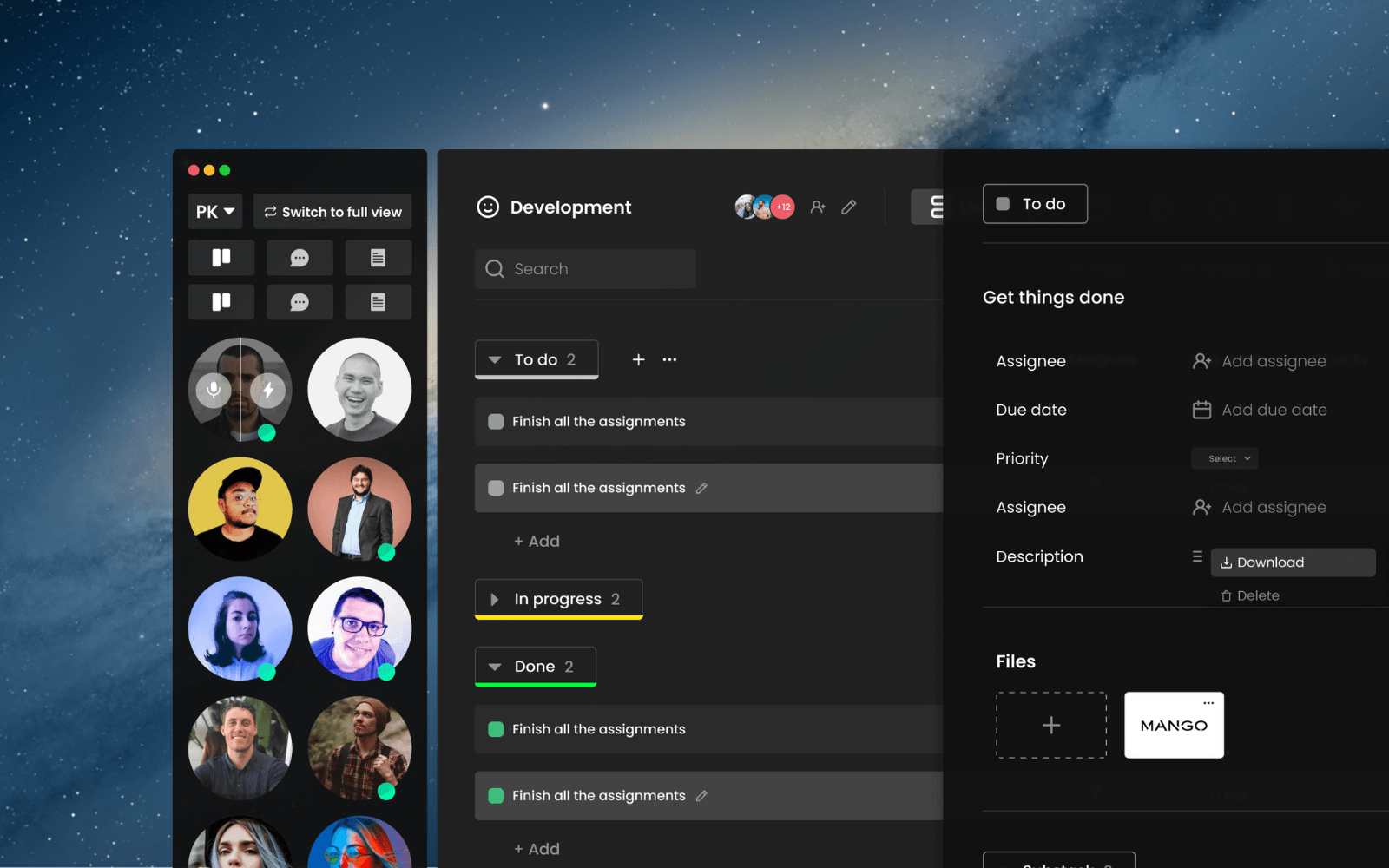Click first To do 'Finish all the assignments' text

tap(598, 422)
